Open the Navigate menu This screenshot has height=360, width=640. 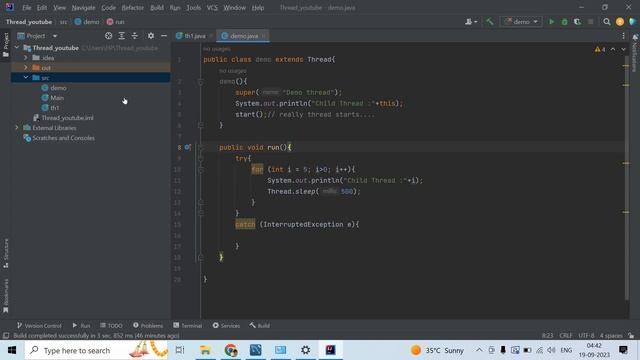click(x=83, y=7)
